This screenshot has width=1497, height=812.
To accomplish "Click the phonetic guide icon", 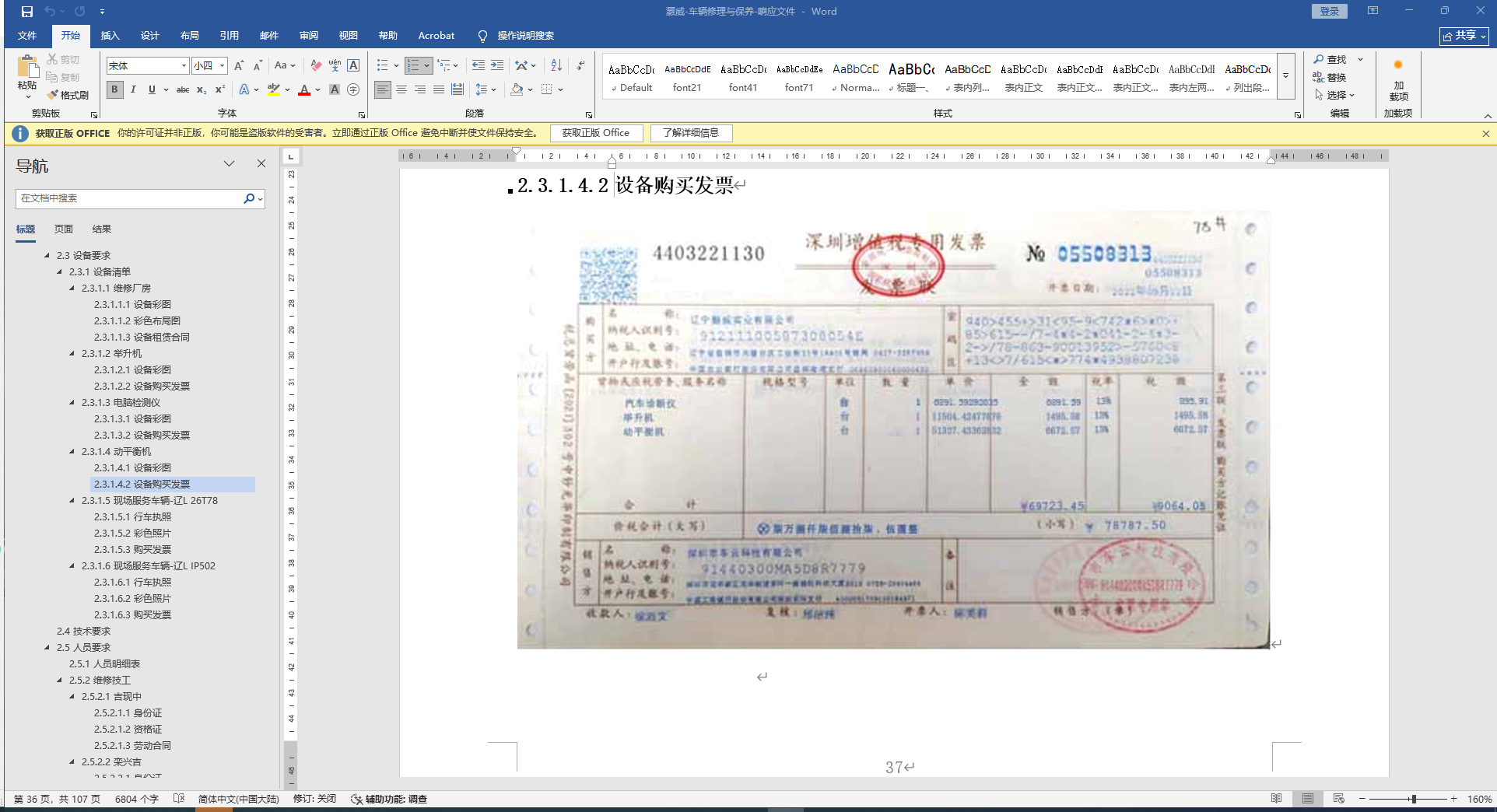I will point(335,65).
